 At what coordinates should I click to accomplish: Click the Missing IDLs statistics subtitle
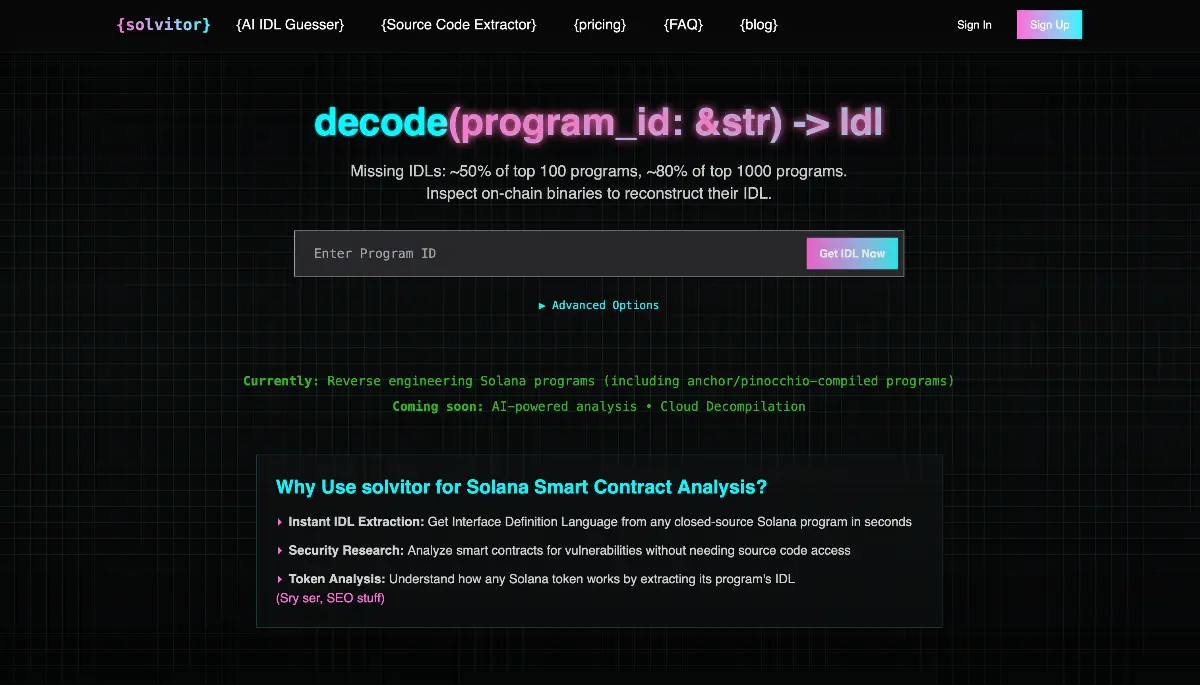(598, 171)
